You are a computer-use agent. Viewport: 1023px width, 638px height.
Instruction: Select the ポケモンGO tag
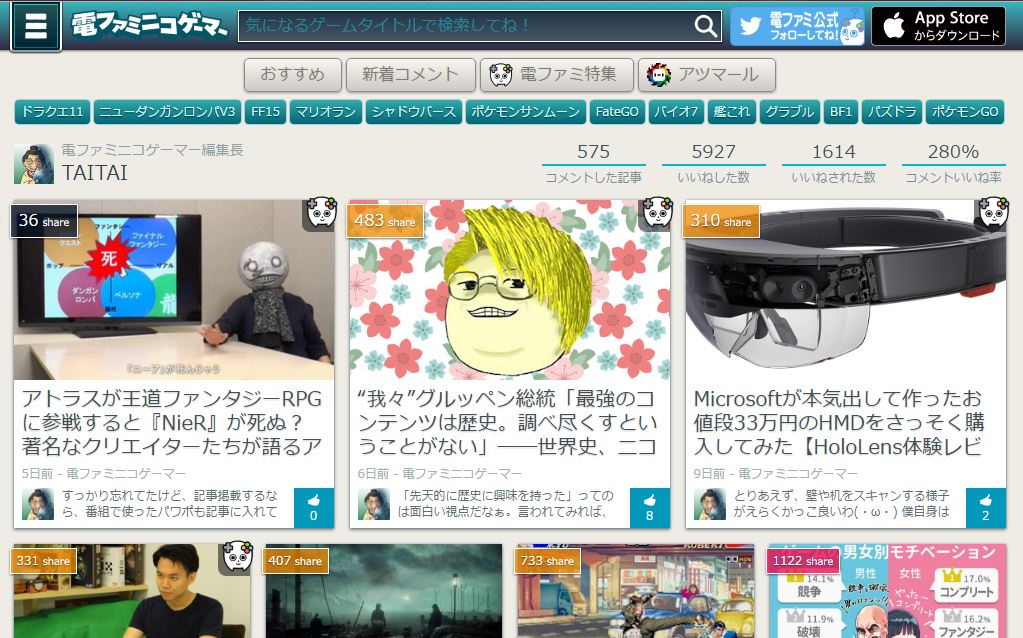coord(964,112)
